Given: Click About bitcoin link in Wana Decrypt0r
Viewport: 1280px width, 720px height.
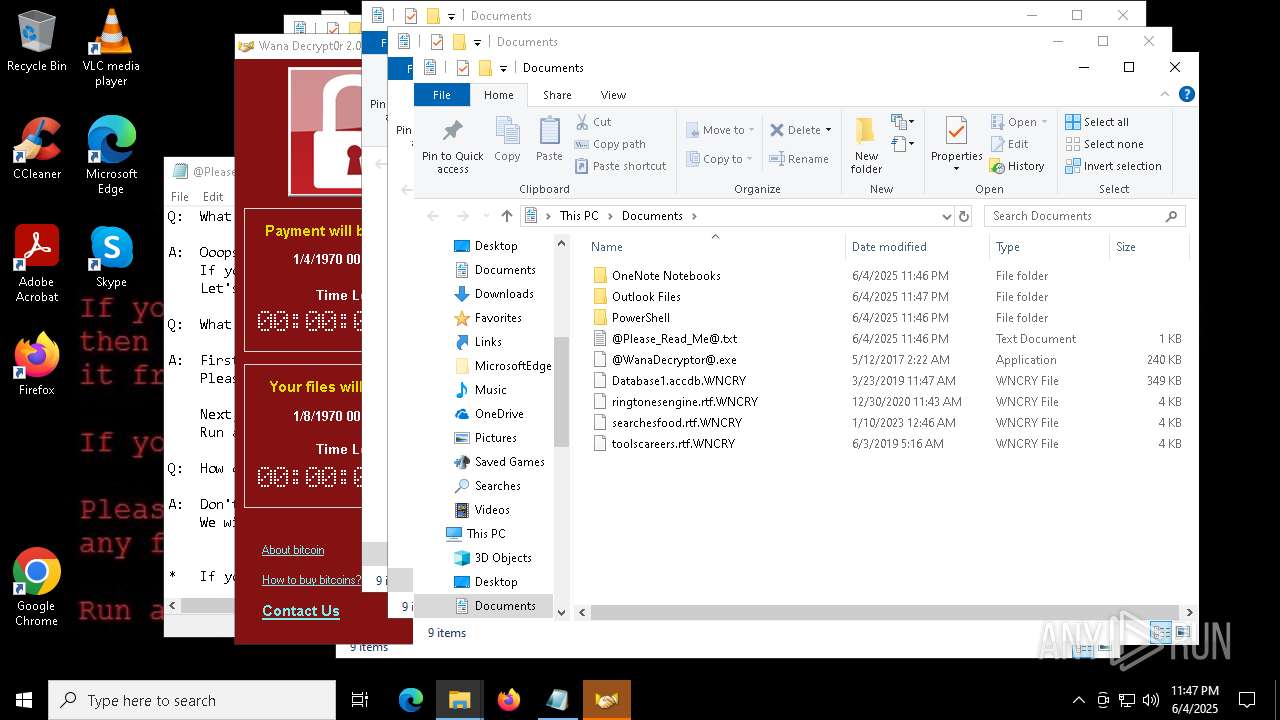Looking at the screenshot, I should click(293, 550).
